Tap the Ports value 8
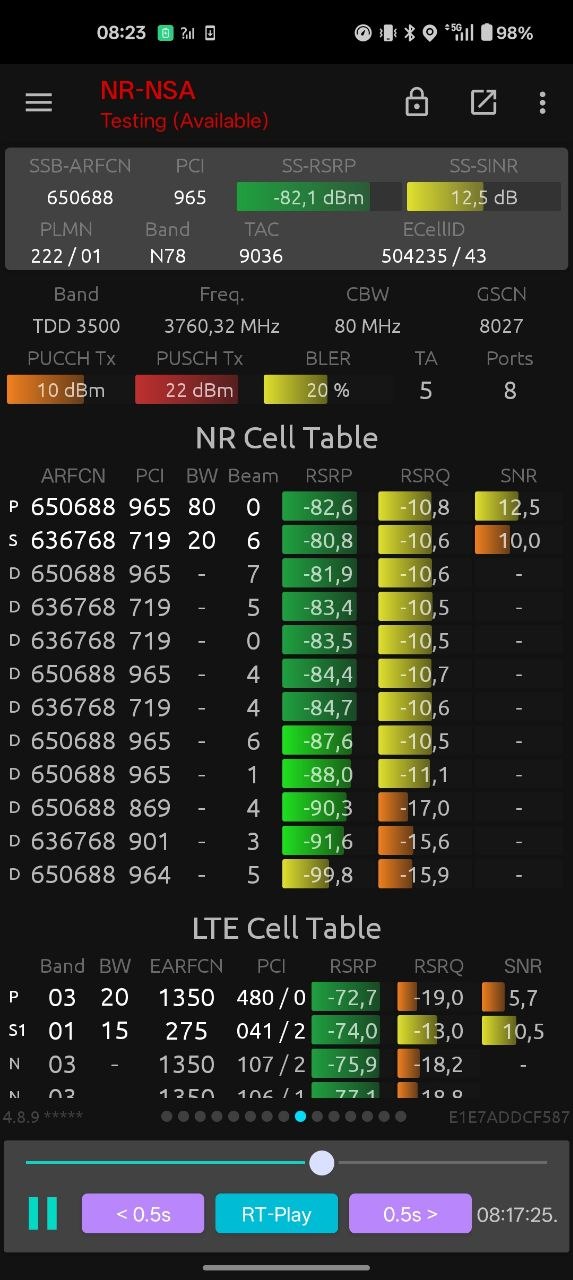Viewport: 573px width, 1280px height. pos(510,390)
